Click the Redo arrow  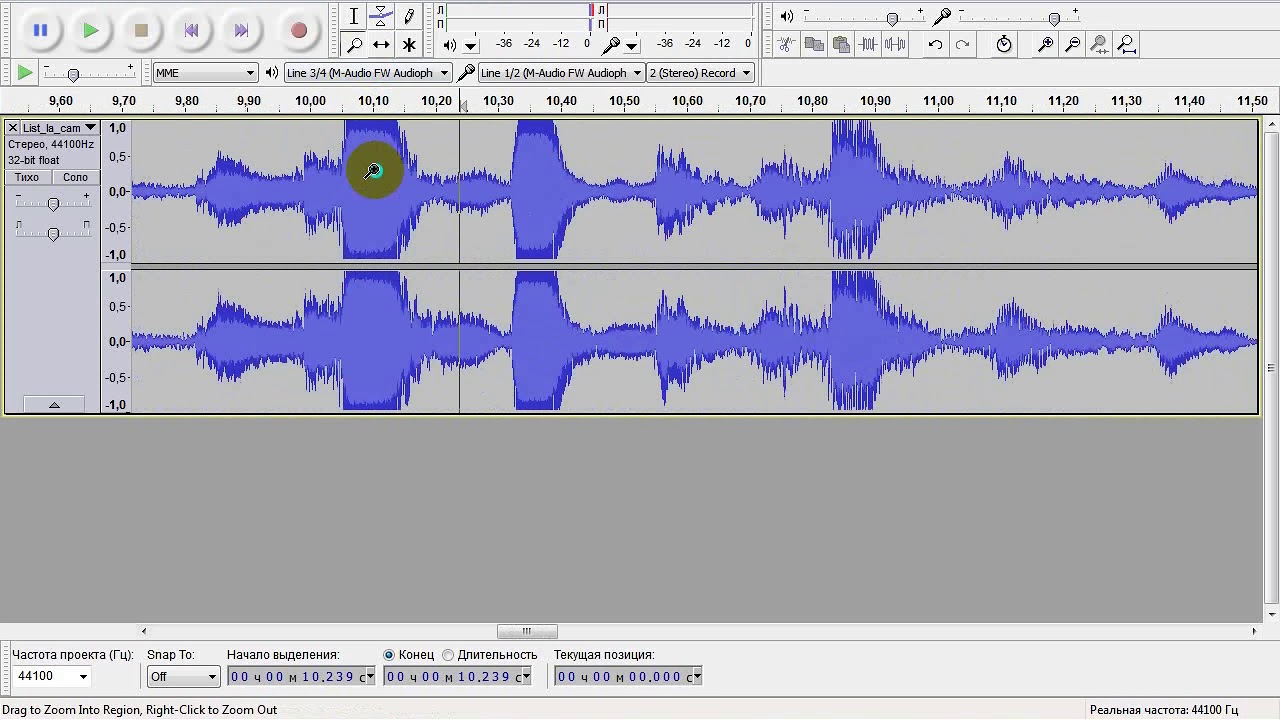coord(962,44)
